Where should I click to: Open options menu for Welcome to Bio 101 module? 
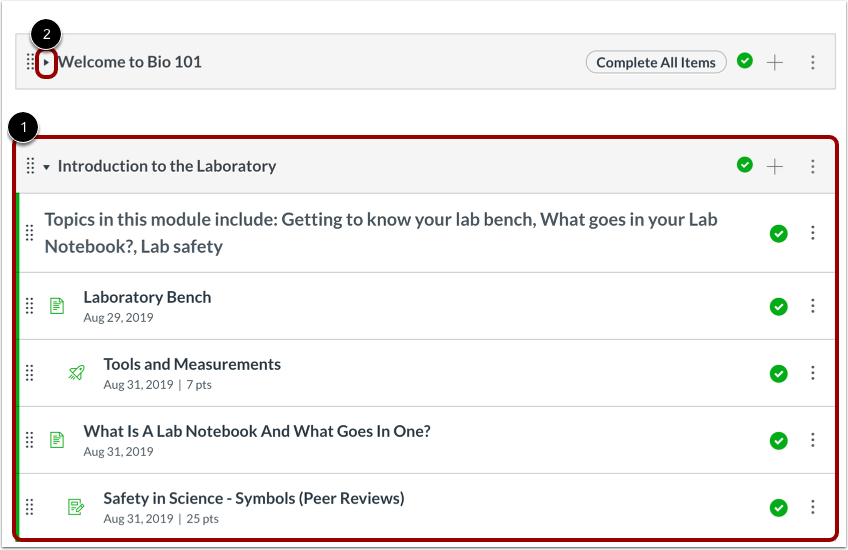point(813,62)
